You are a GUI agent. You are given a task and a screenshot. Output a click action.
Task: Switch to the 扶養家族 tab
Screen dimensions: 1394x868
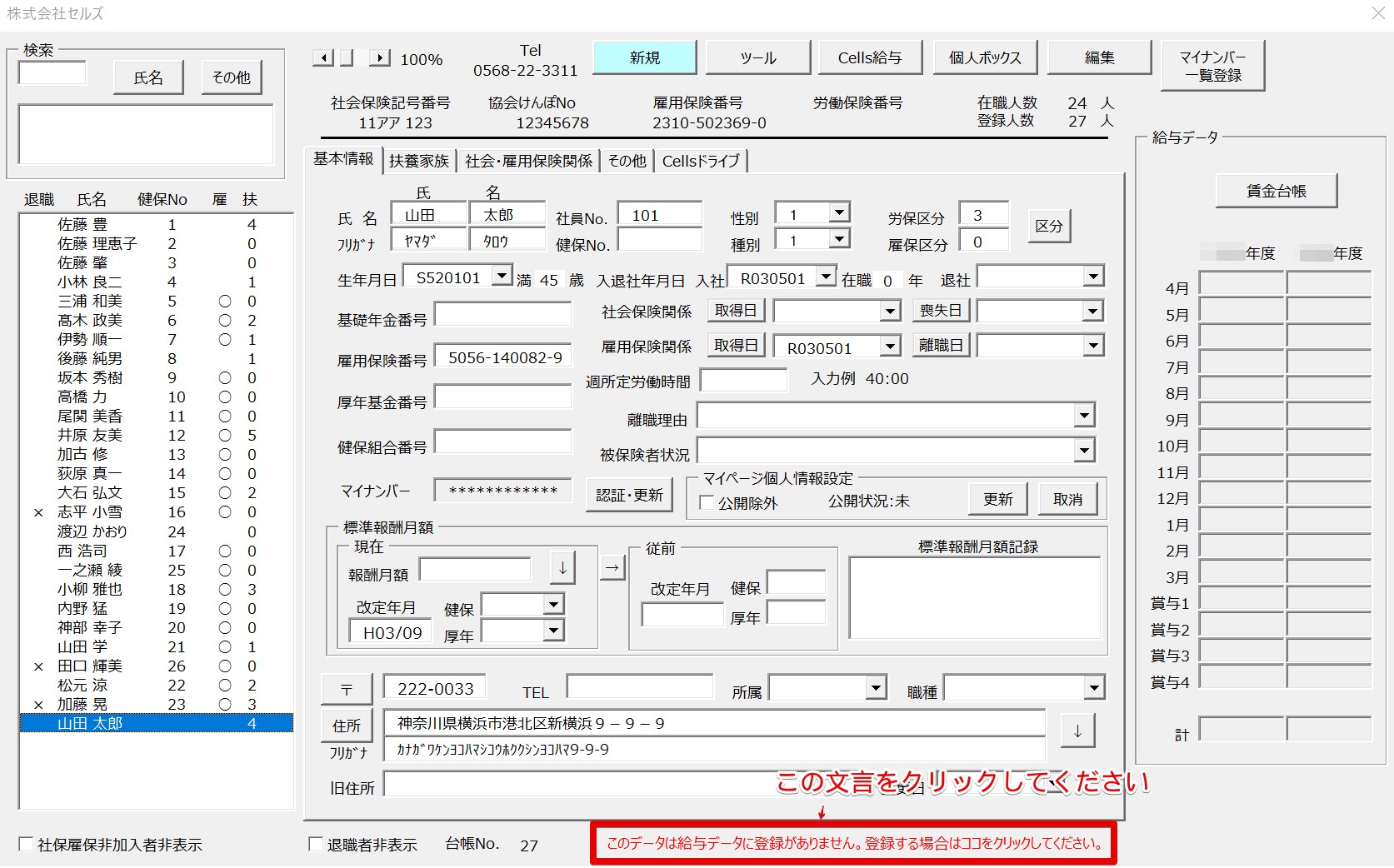(x=419, y=161)
